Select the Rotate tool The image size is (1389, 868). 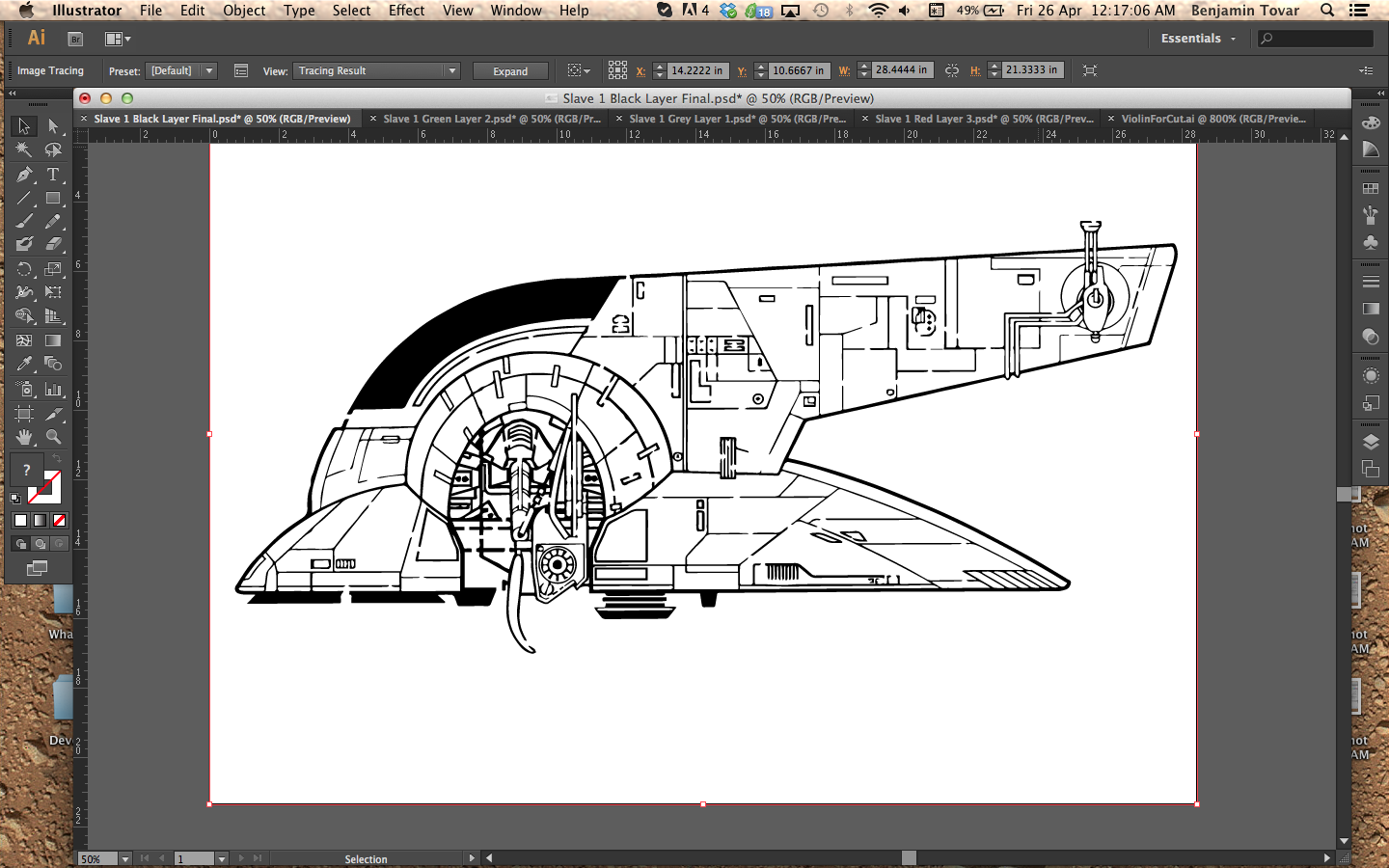tap(24, 269)
